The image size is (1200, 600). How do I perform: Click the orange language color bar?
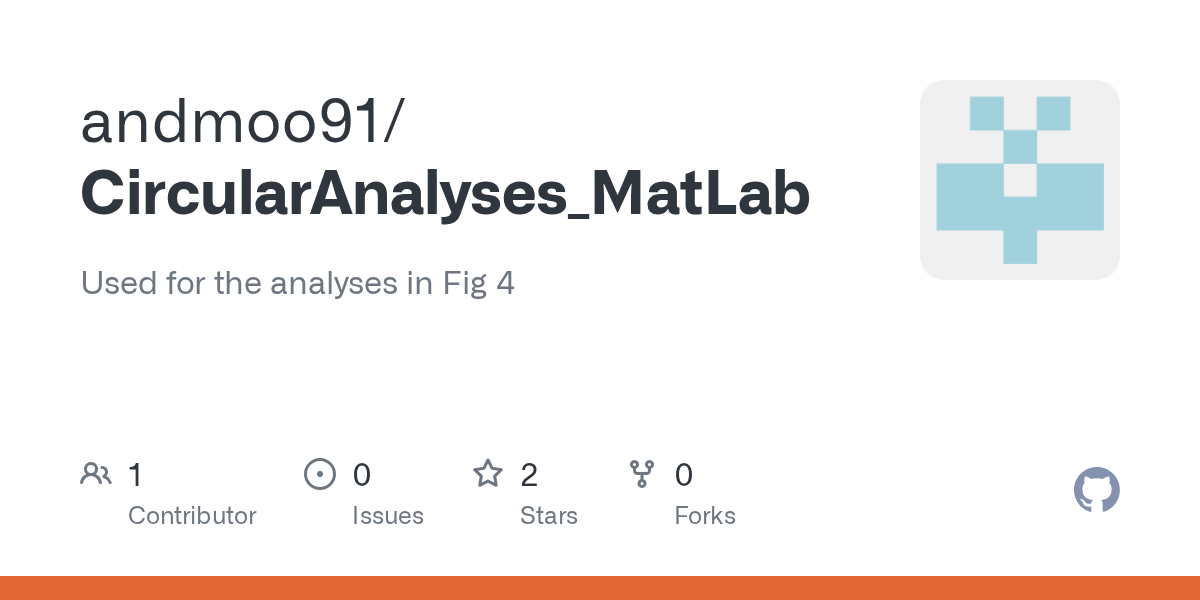600,588
